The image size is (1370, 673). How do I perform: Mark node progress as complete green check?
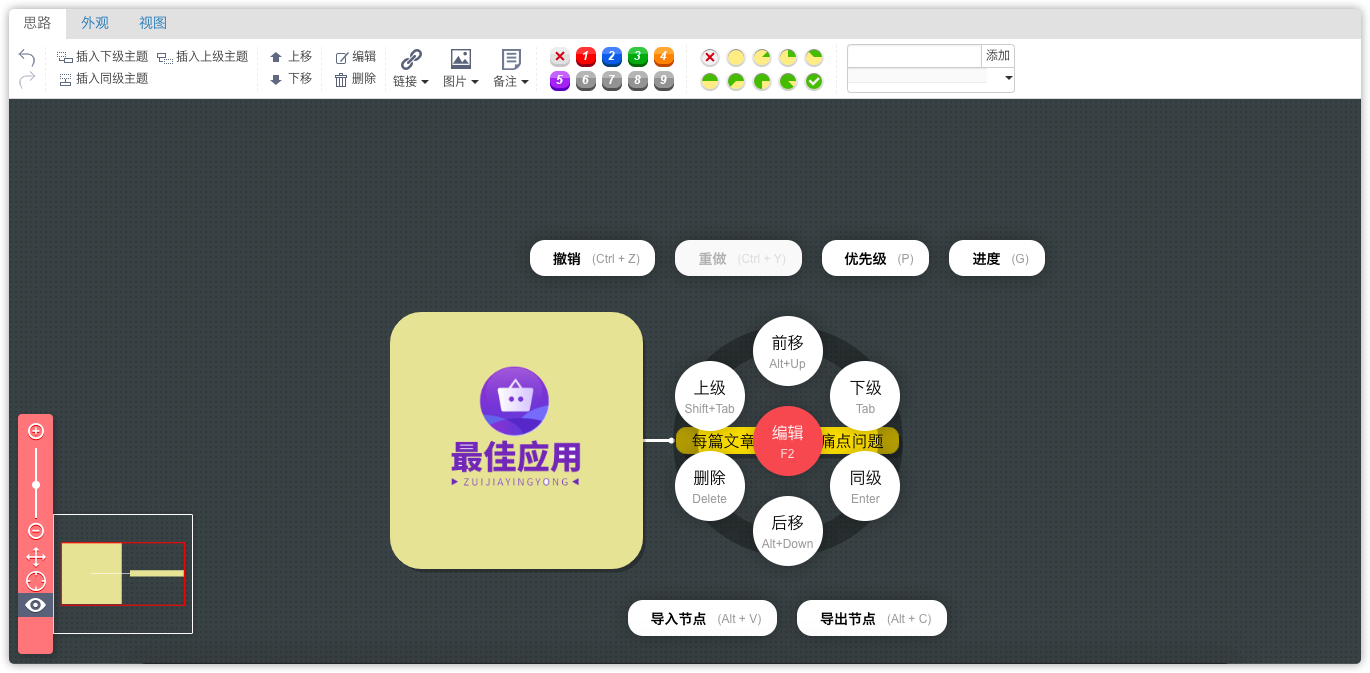click(x=813, y=80)
